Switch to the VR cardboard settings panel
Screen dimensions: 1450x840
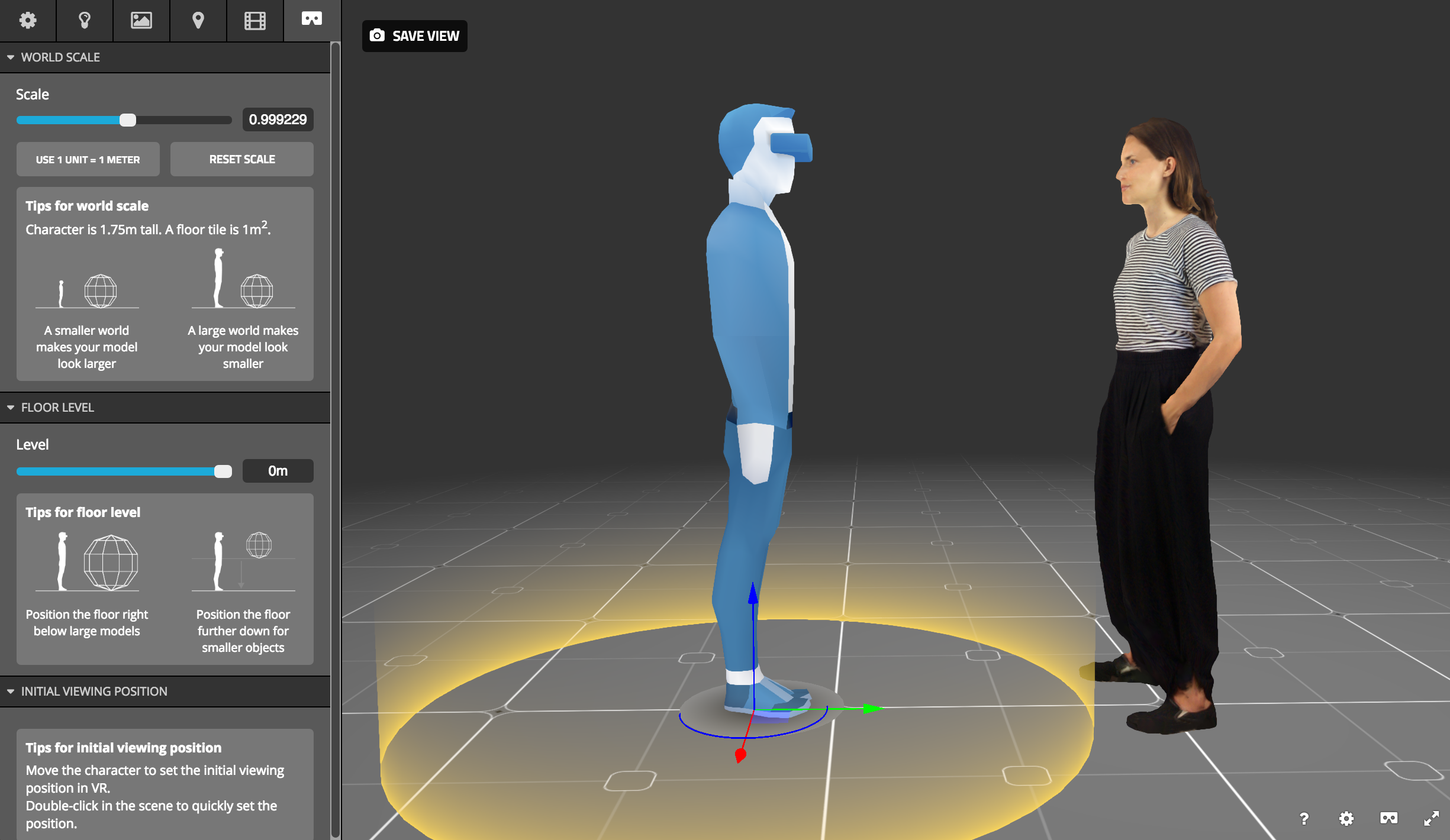(x=312, y=20)
